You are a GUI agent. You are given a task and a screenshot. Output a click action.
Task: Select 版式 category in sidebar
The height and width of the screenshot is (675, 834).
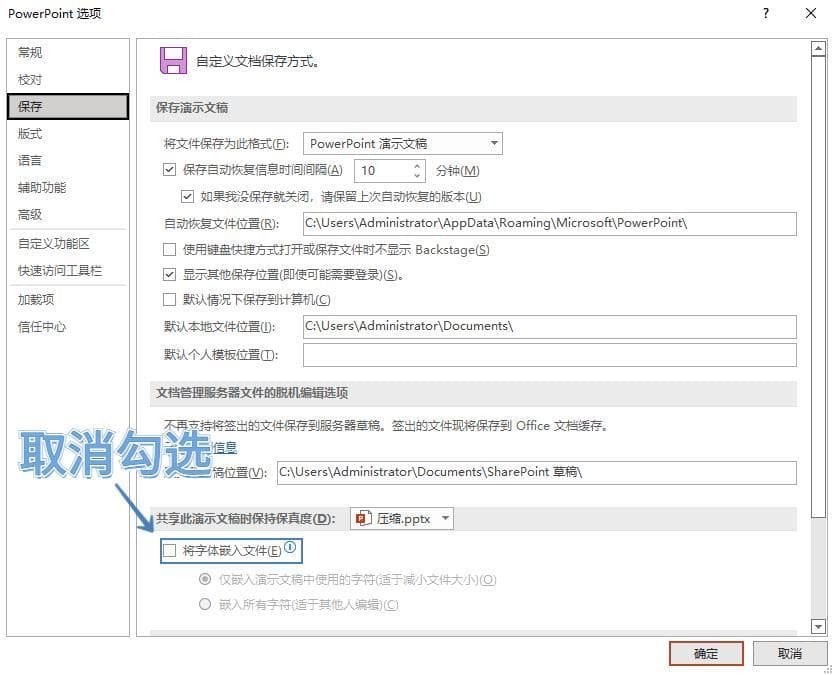tap(68, 134)
